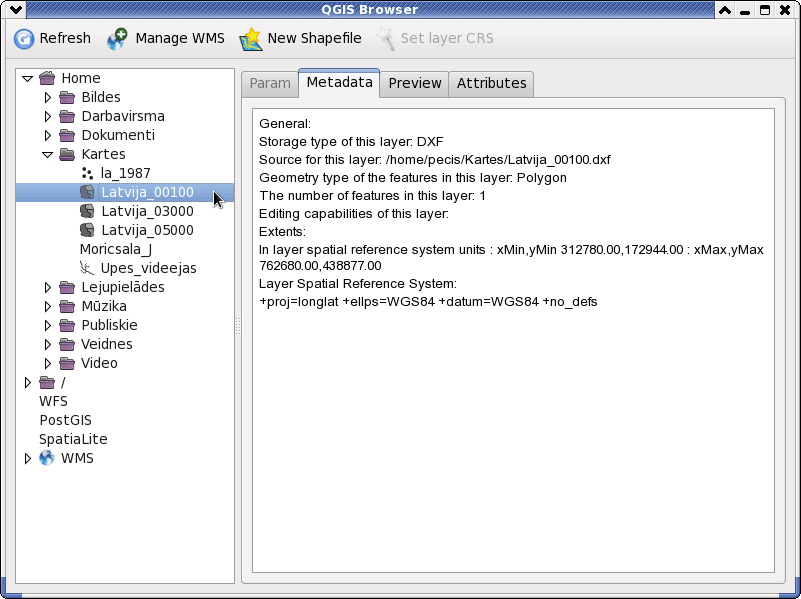Click the New Shapefile star icon
Viewport: 801px width, 599px height.
[251, 39]
